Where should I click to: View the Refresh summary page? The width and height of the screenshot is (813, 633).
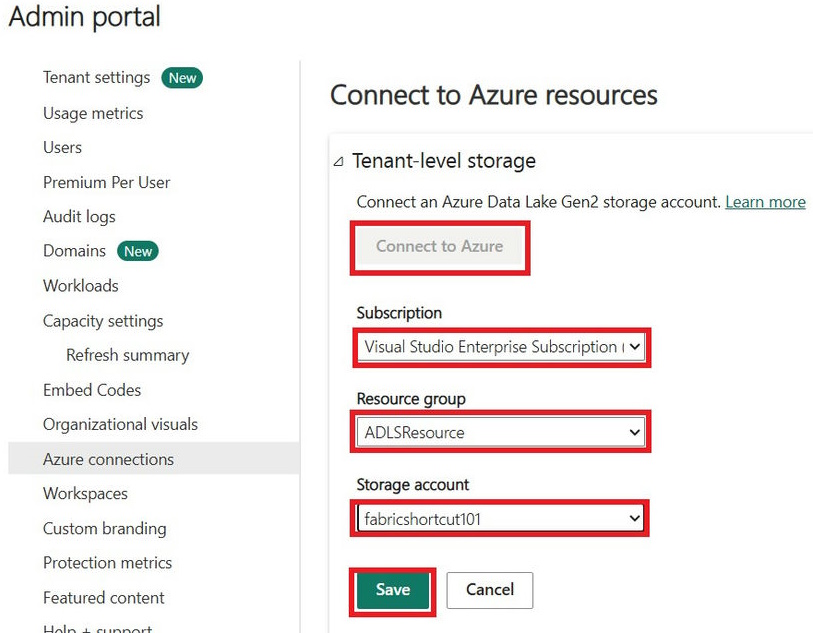click(x=128, y=355)
